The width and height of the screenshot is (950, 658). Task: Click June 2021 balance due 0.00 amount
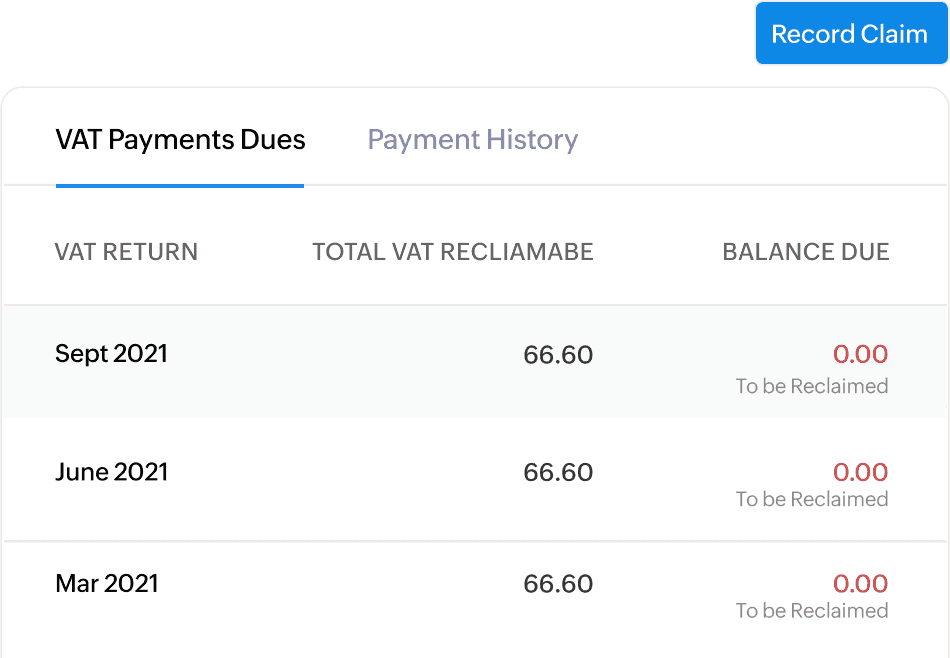pyautogui.click(x=861, y=472)
